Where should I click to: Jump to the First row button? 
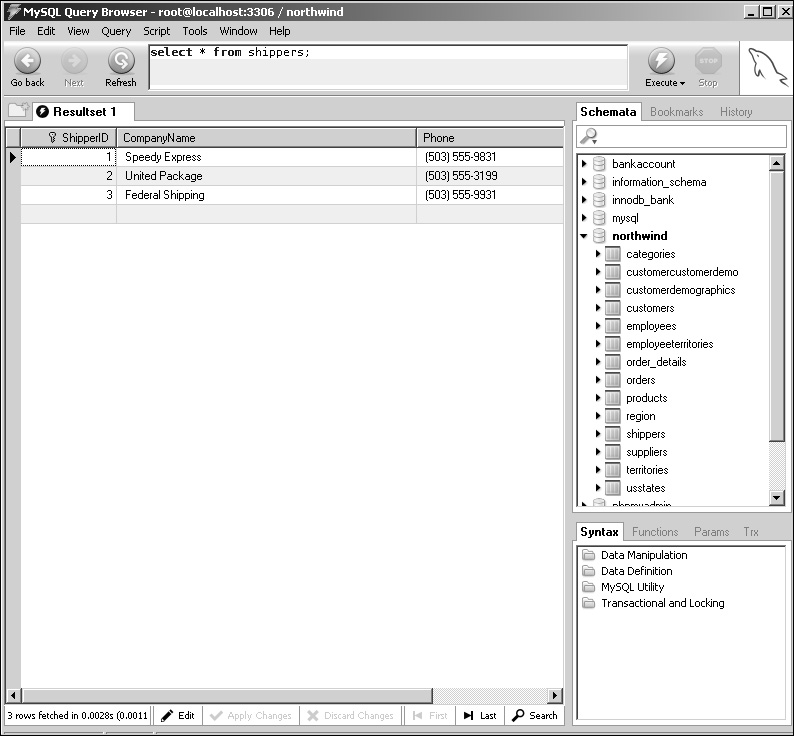(430, 715)
